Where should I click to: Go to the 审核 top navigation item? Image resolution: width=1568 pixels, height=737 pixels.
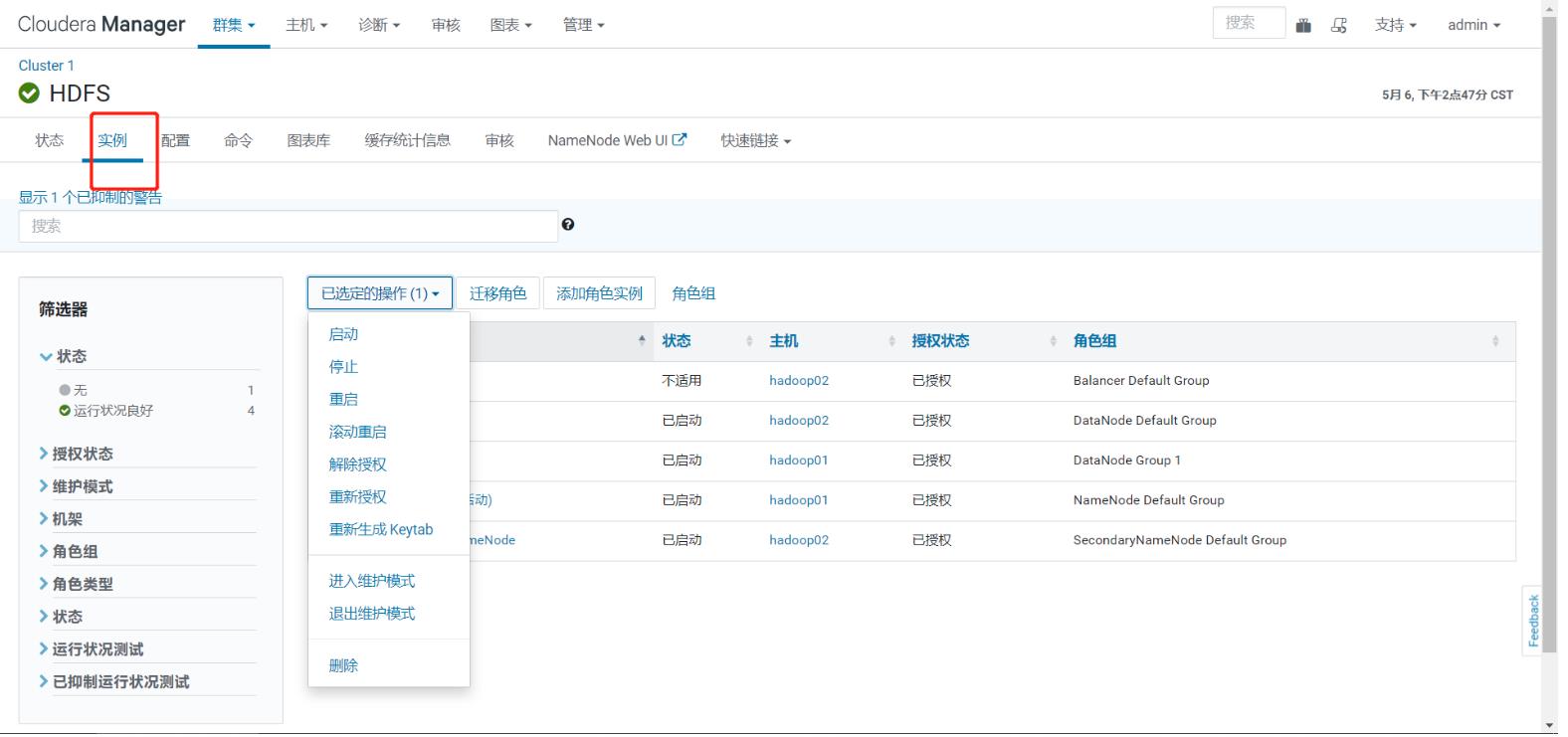click(x=446, y=25)
